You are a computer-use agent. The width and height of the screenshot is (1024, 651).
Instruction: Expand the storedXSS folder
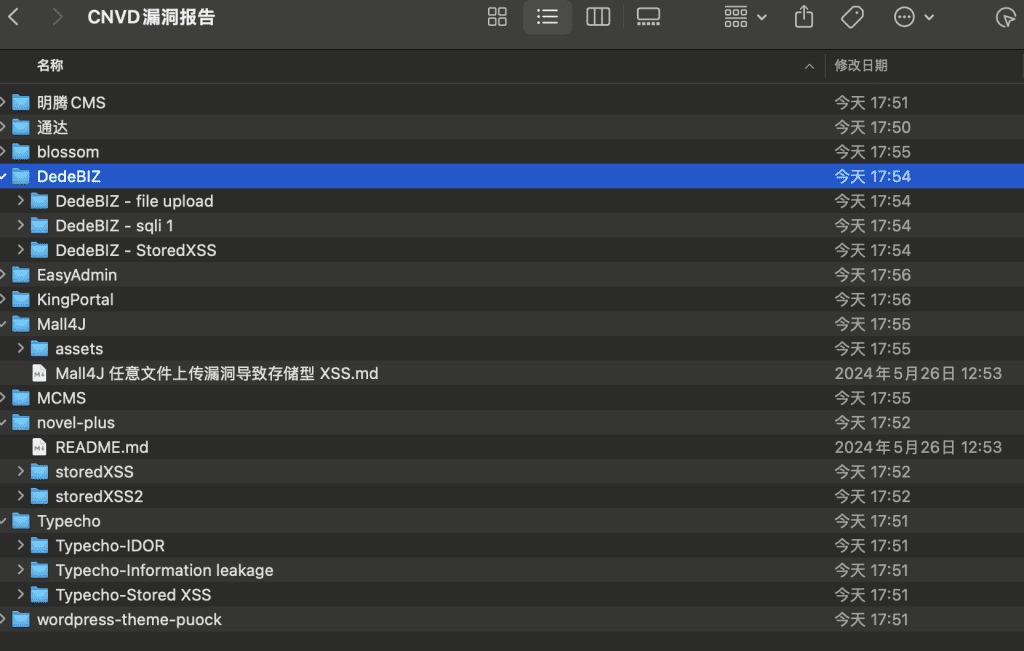(x=20, y=471)
